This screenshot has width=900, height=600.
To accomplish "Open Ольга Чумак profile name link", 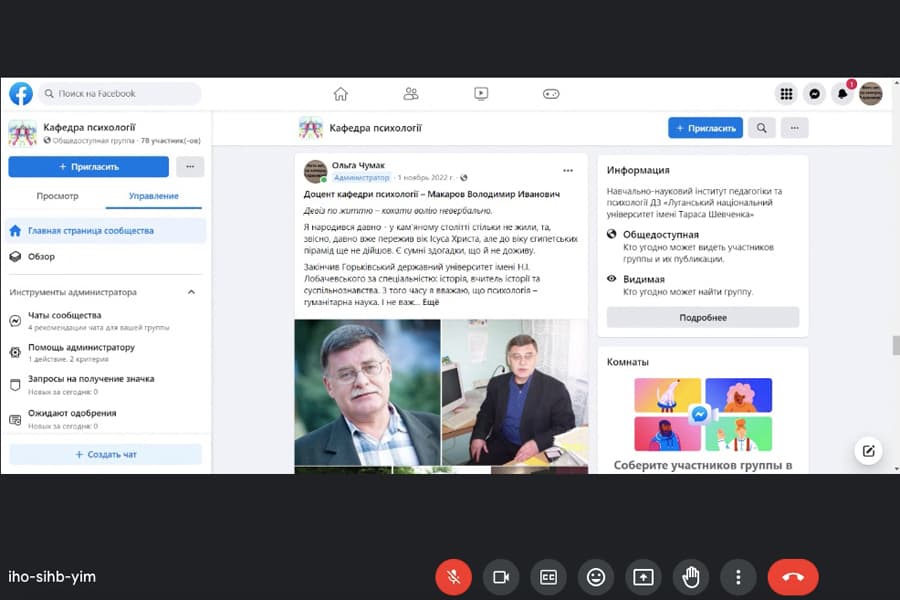I will (358, 165).
